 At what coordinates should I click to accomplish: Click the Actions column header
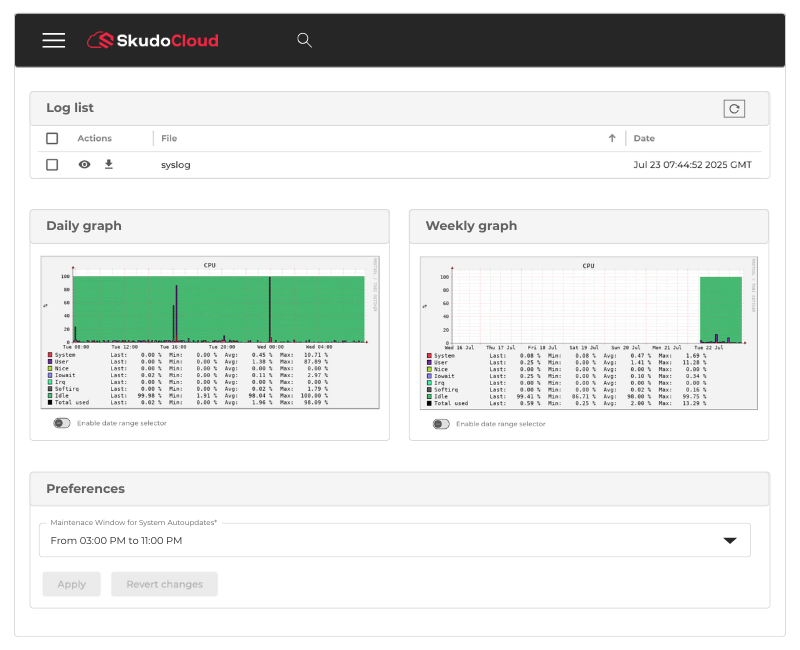[x=94, y=138]
